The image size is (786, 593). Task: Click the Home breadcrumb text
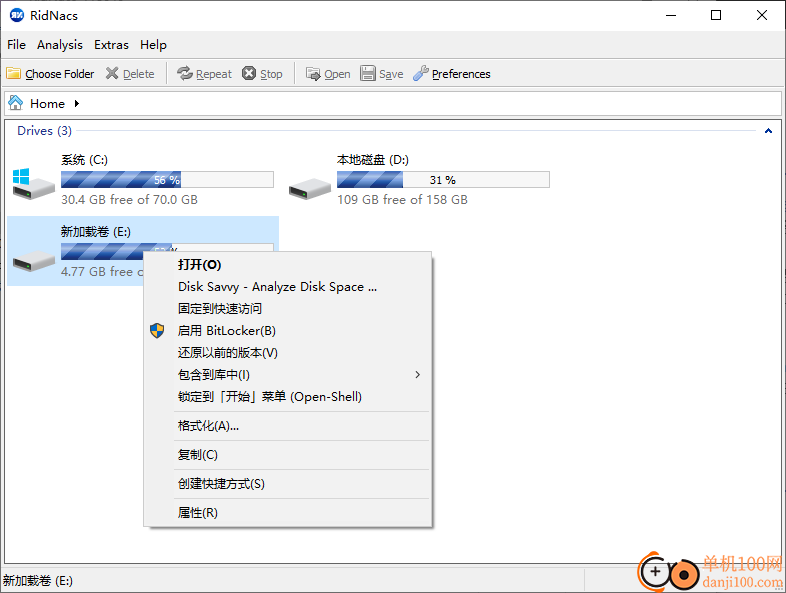point(48,104)
